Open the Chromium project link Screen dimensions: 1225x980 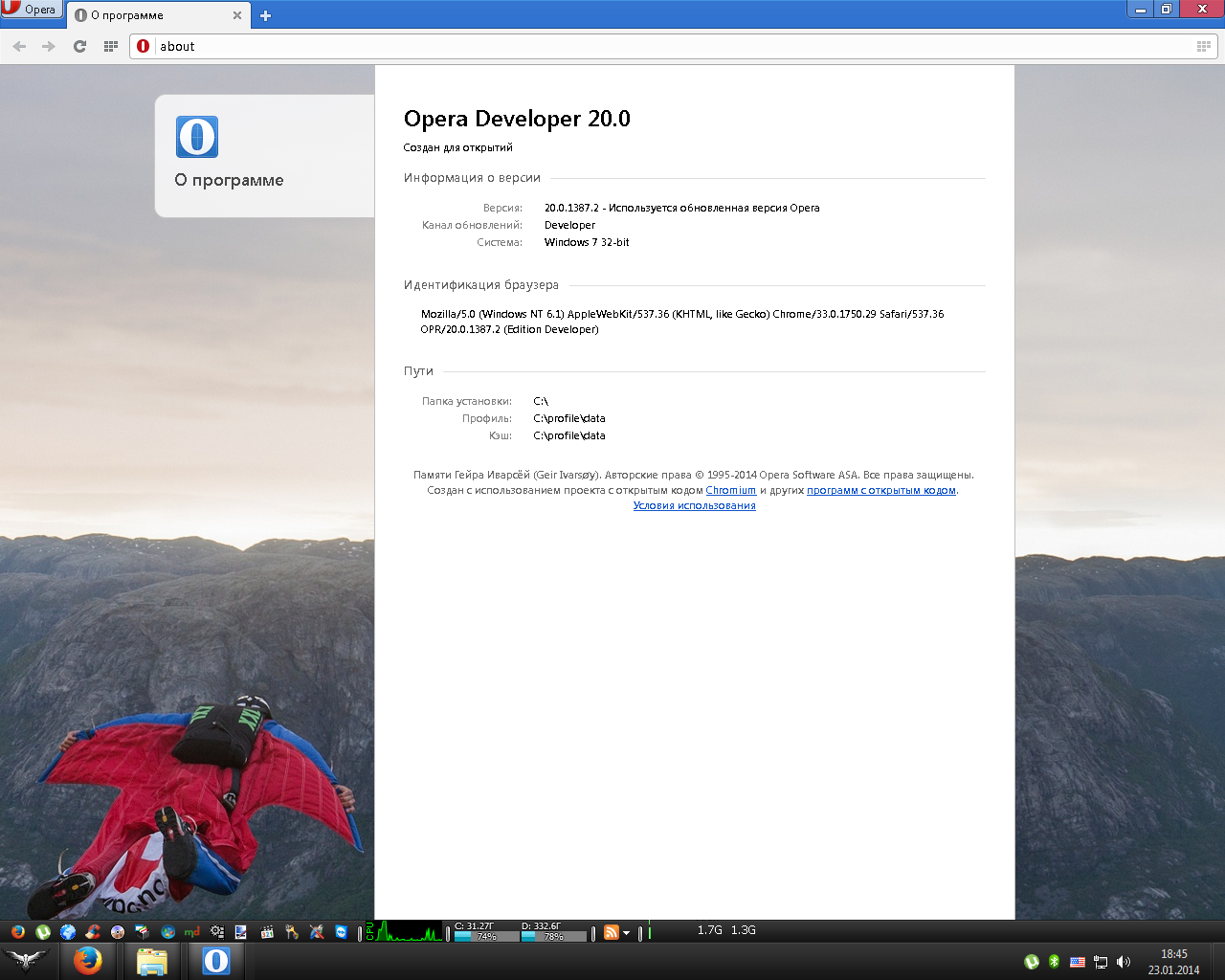coord(730,490)
